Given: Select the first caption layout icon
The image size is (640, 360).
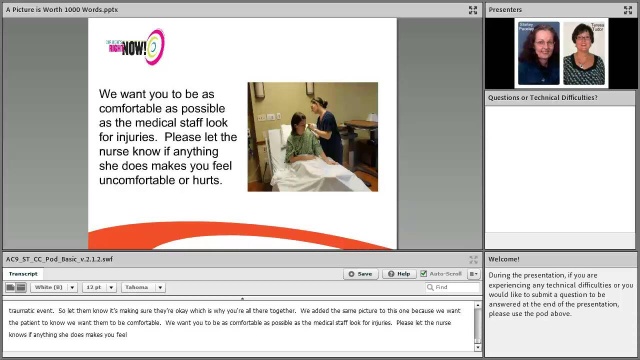Looking at the screenshot, I should coord(11,287).
